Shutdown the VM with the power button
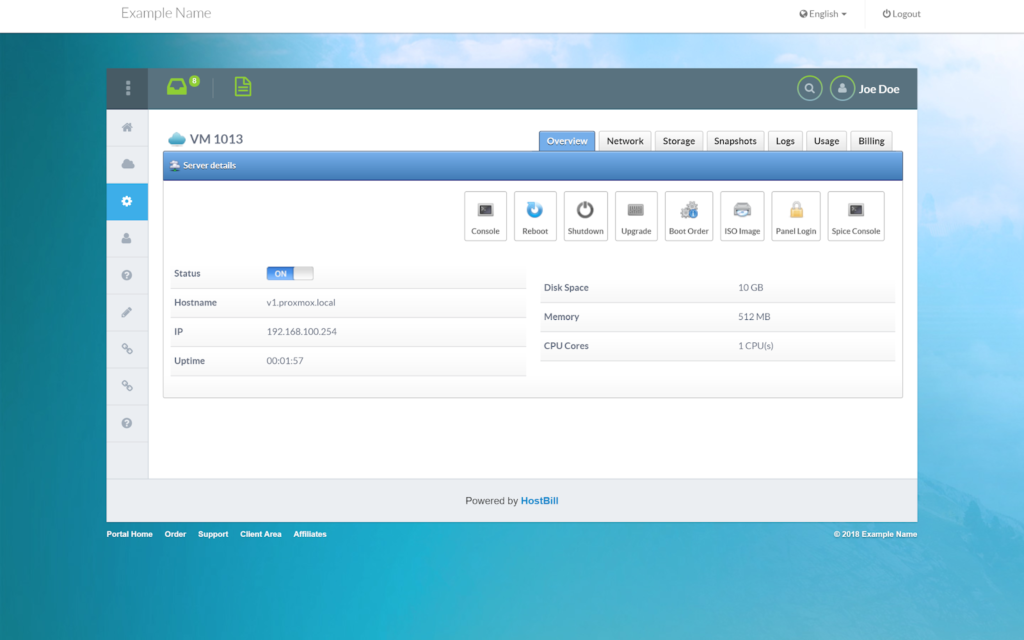This screenshot has height=640, width=1024. tap(585, 216)
